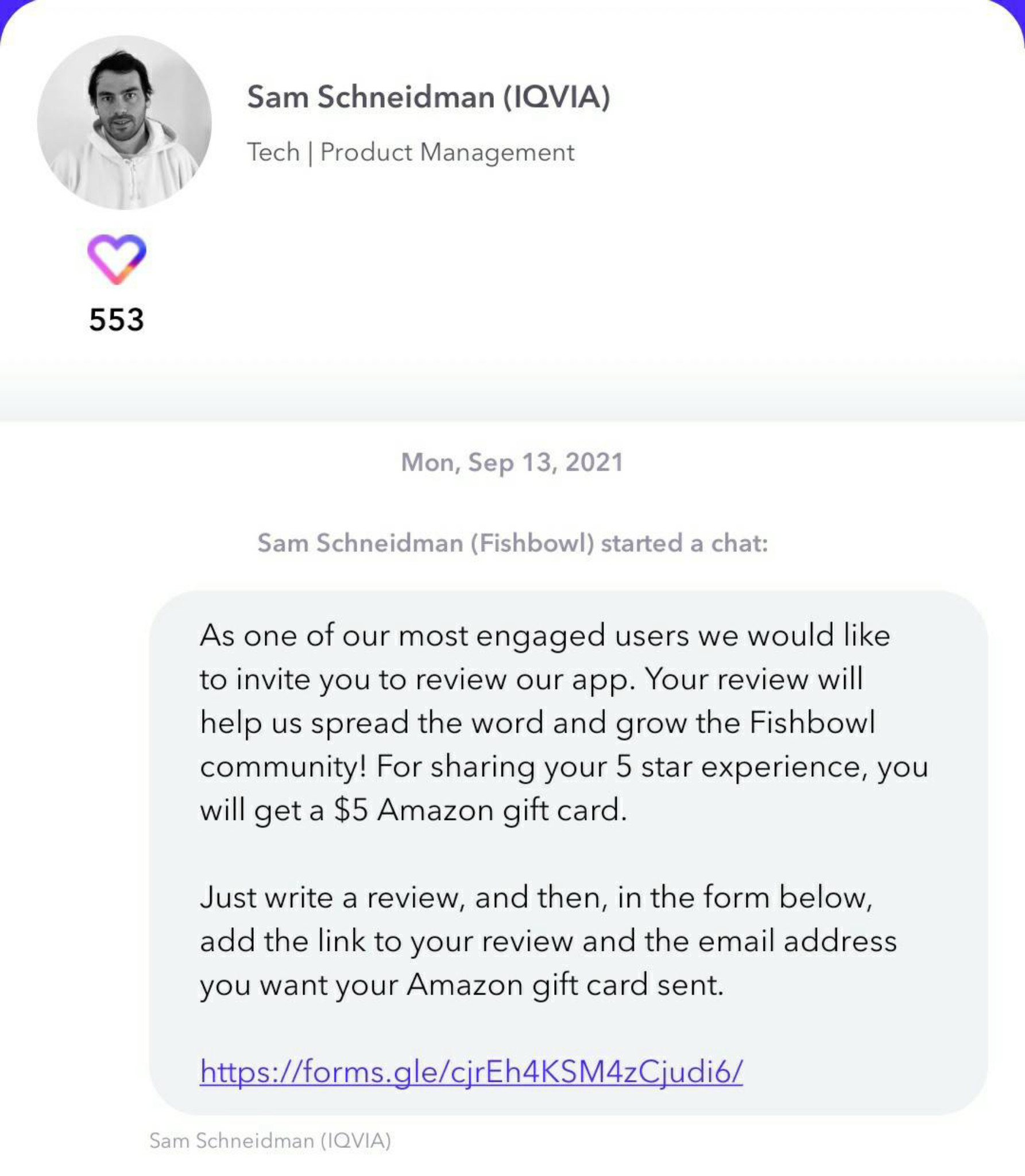Click the Mon, Sep 13, 2021 date label
This screenshot has height=1176, width=1025.
click(x=512, y=462)
